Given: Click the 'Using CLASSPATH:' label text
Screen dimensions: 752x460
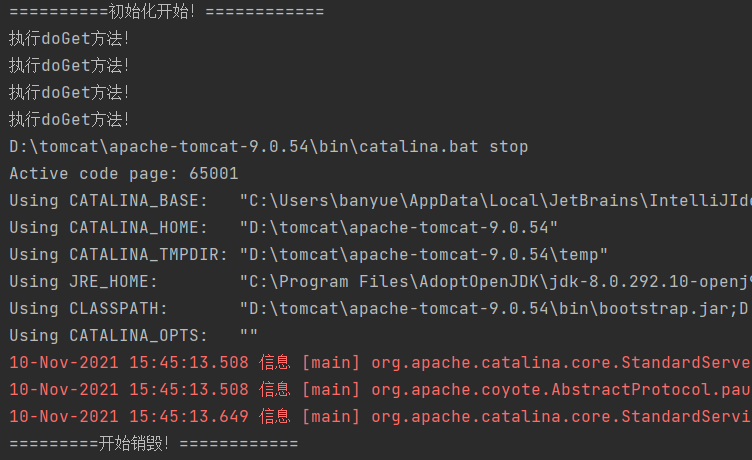Looking at the screenshot, I should 89,309.
